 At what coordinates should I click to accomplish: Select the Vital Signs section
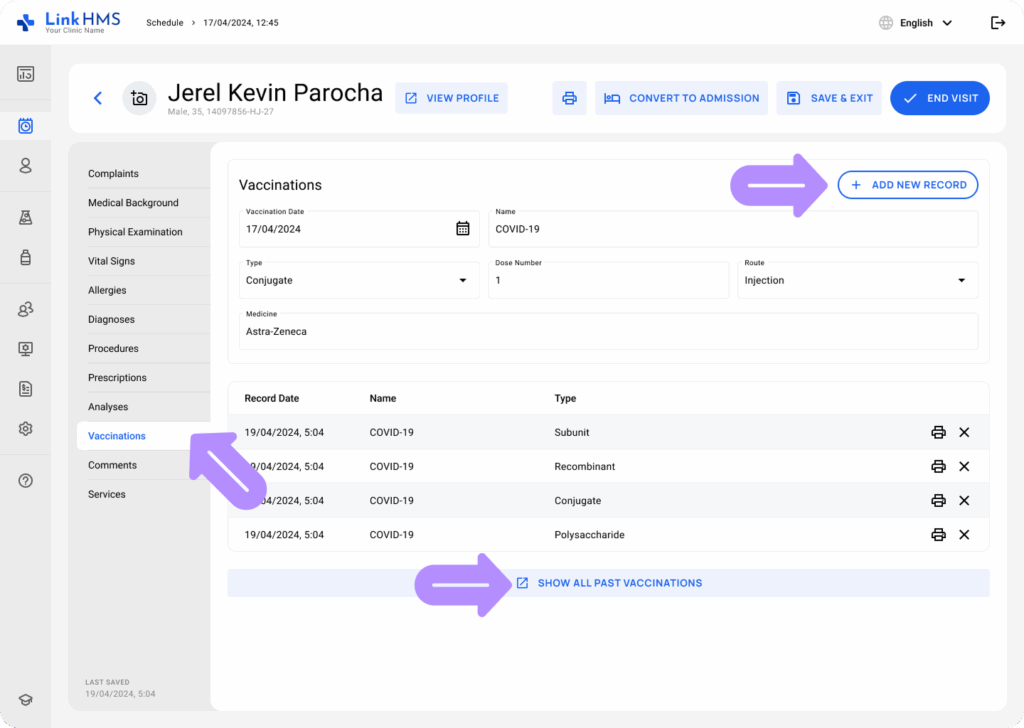[111, 261]
